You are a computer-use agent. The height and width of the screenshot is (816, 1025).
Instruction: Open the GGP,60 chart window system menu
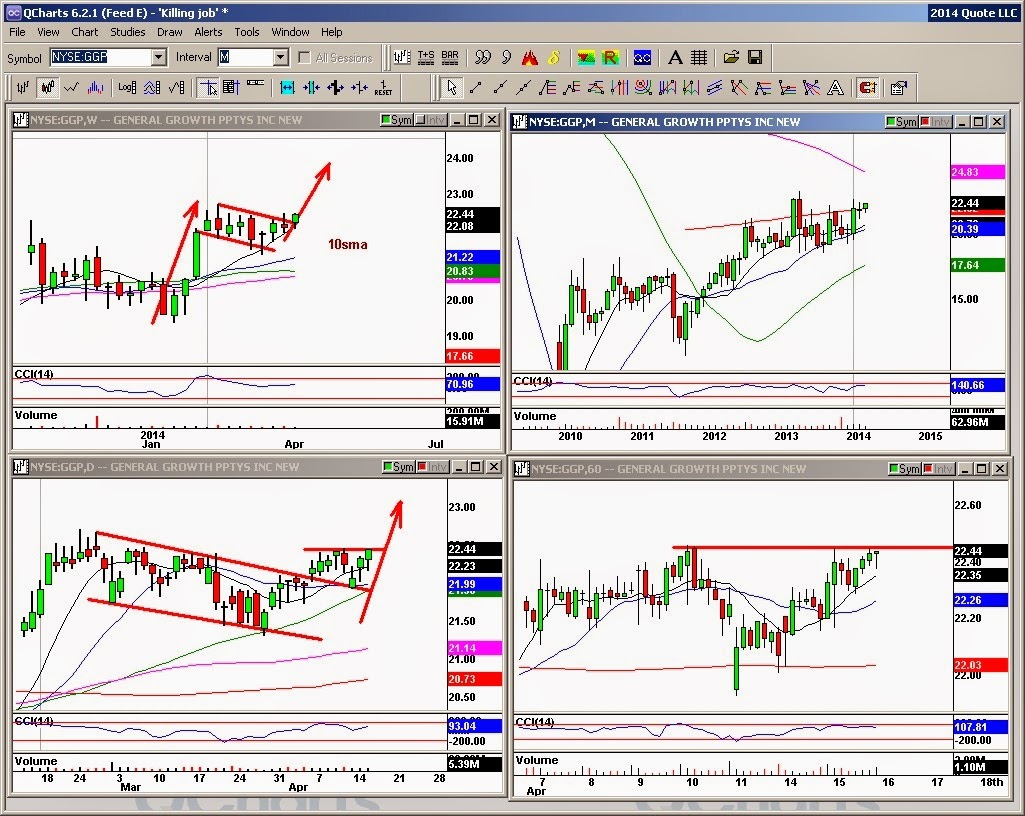coord(521,469)
